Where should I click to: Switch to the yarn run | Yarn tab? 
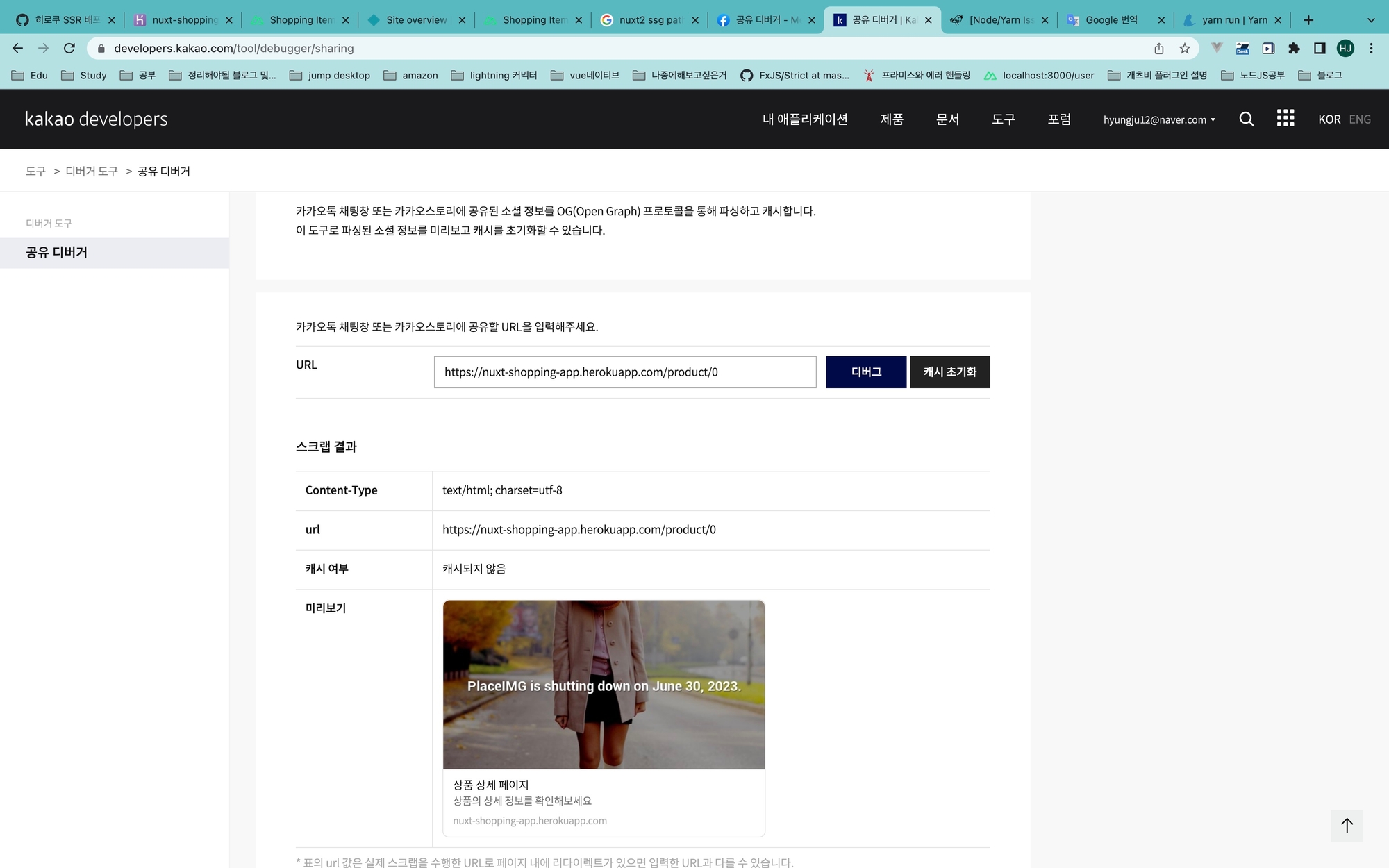click(1233, 20)
